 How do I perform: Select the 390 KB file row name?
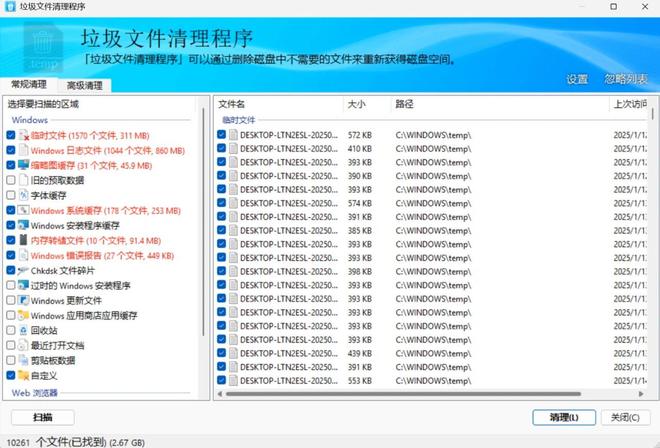tap(289, 176)
